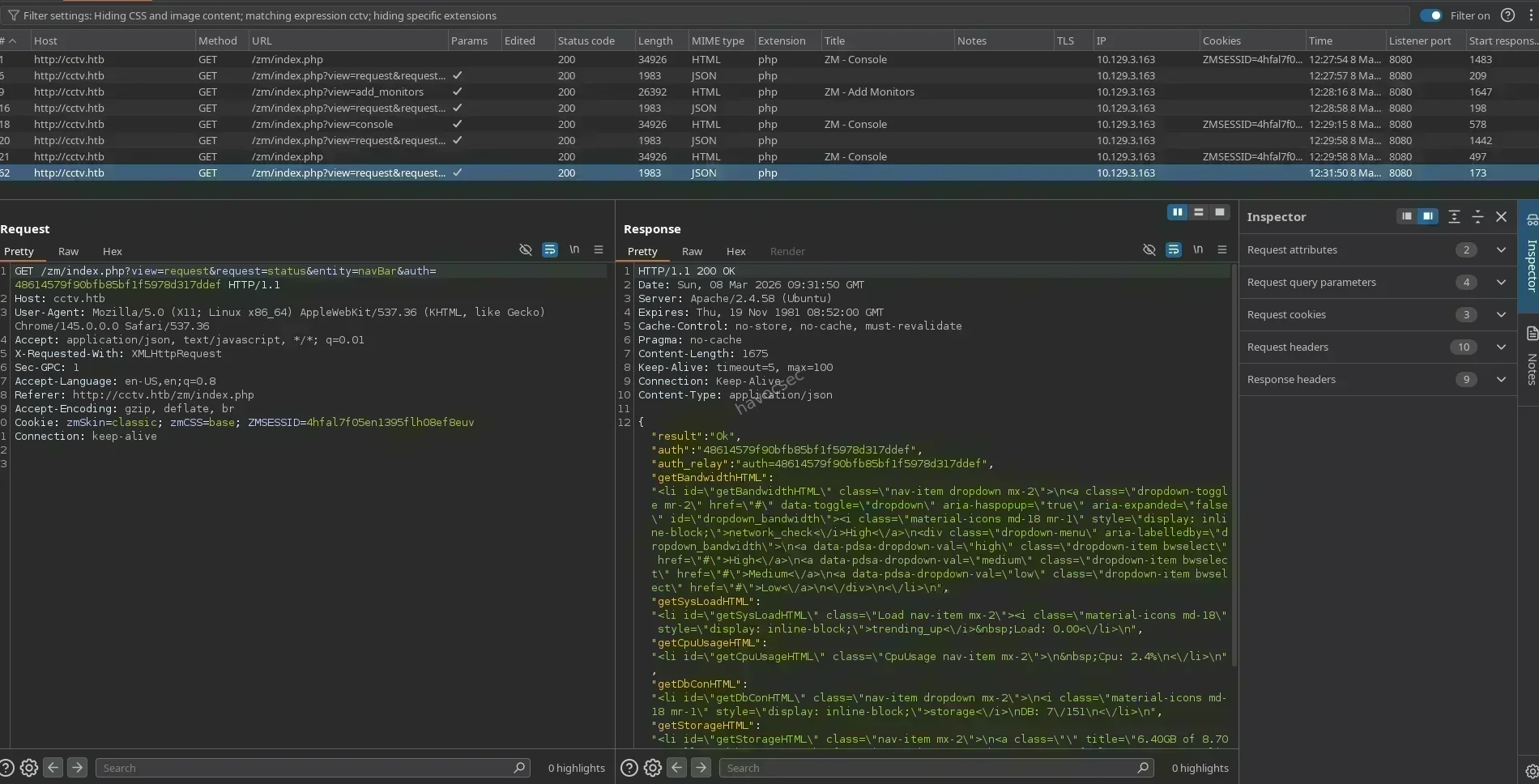The width and height of the screenshot is (1539, 784).
Task: Toggle line wrap icon in Response pane
Action: click(x=1174, y=249)
